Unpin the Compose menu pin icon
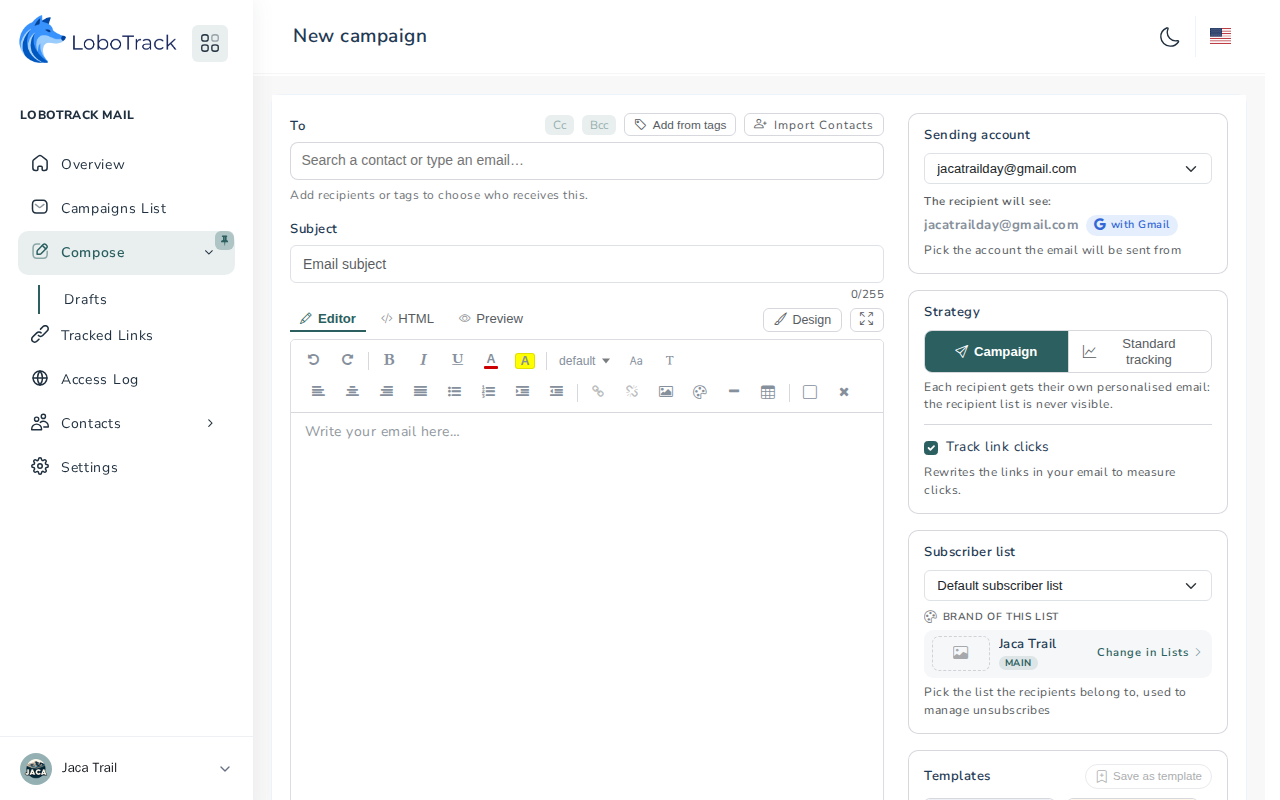The height and width of the screenshot is (800, 1280). tap(225, 240)
